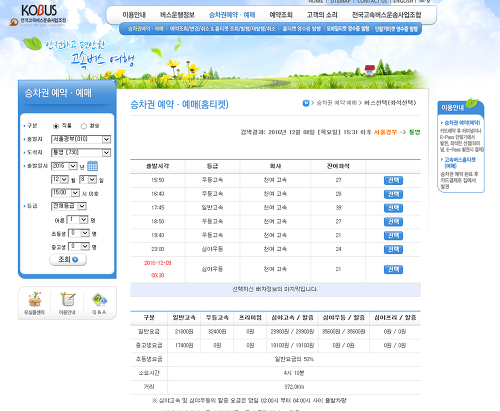
Task: Open the departure day dropdown
Action: (88, 180)
